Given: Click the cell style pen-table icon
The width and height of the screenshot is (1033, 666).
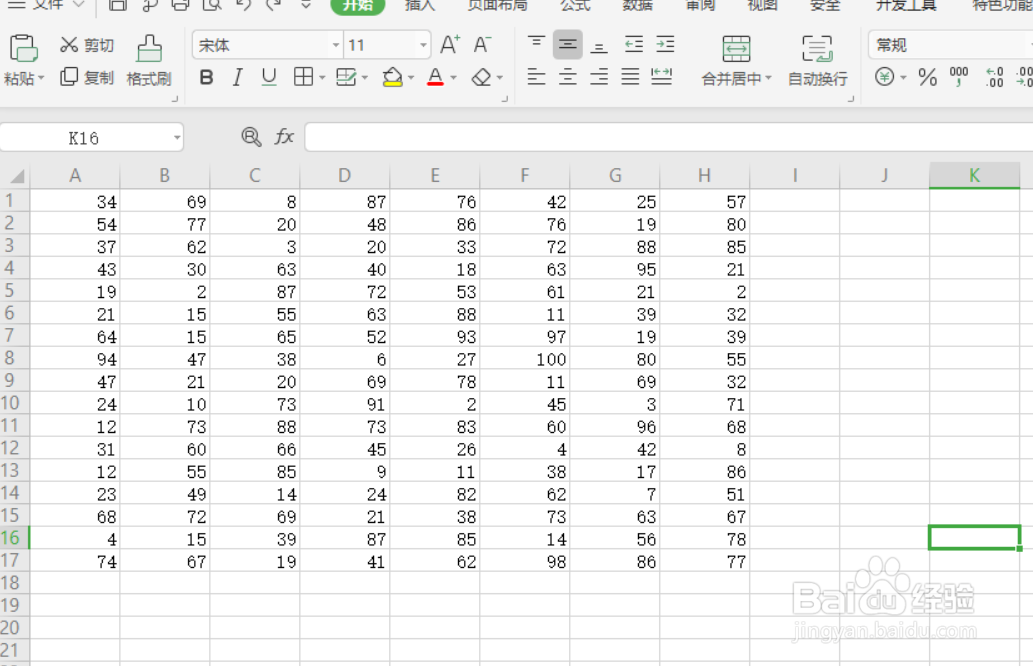Looking at the screenshot, I should (346, 77).
